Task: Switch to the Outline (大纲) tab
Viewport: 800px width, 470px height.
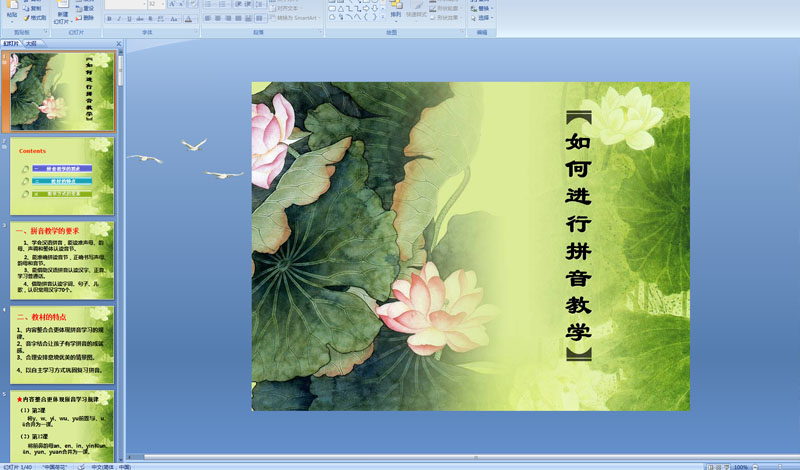Action: [31, 44]
